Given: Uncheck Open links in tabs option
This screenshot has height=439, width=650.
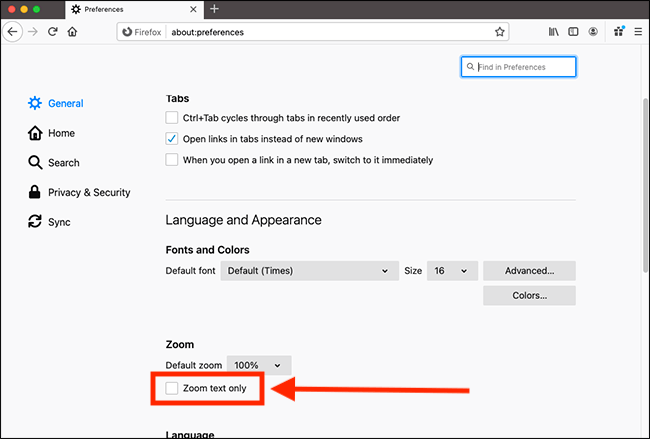Looking at the screenshot, I should 172,138.
